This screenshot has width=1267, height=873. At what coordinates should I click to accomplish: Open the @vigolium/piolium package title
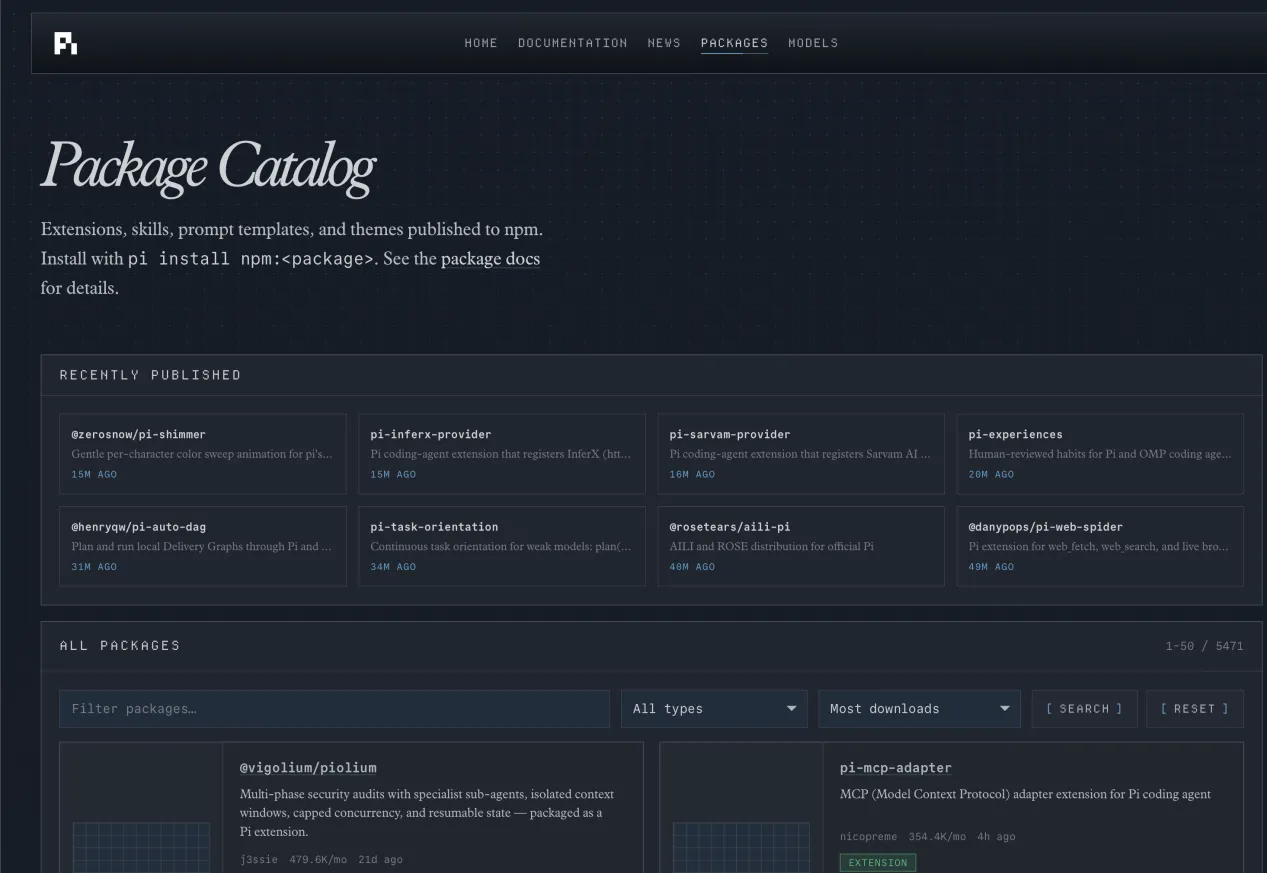(308, 768)
